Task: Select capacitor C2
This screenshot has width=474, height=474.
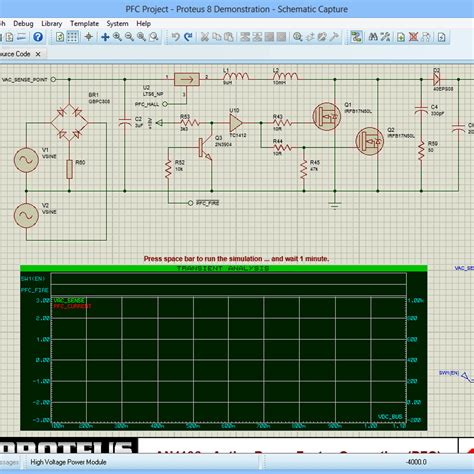Action: (125, 123)
